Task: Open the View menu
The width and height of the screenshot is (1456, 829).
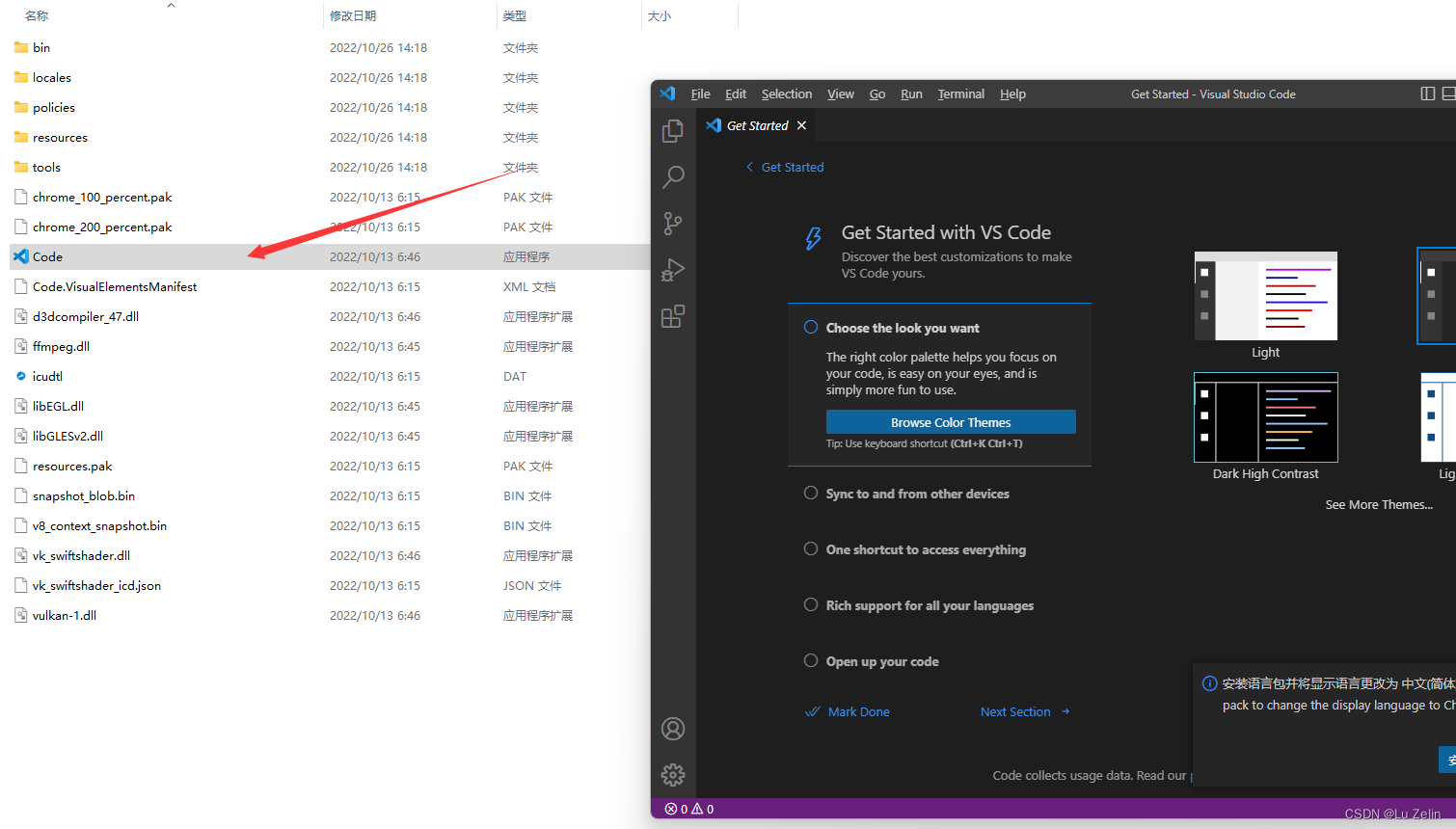Action: pos(841,94)
